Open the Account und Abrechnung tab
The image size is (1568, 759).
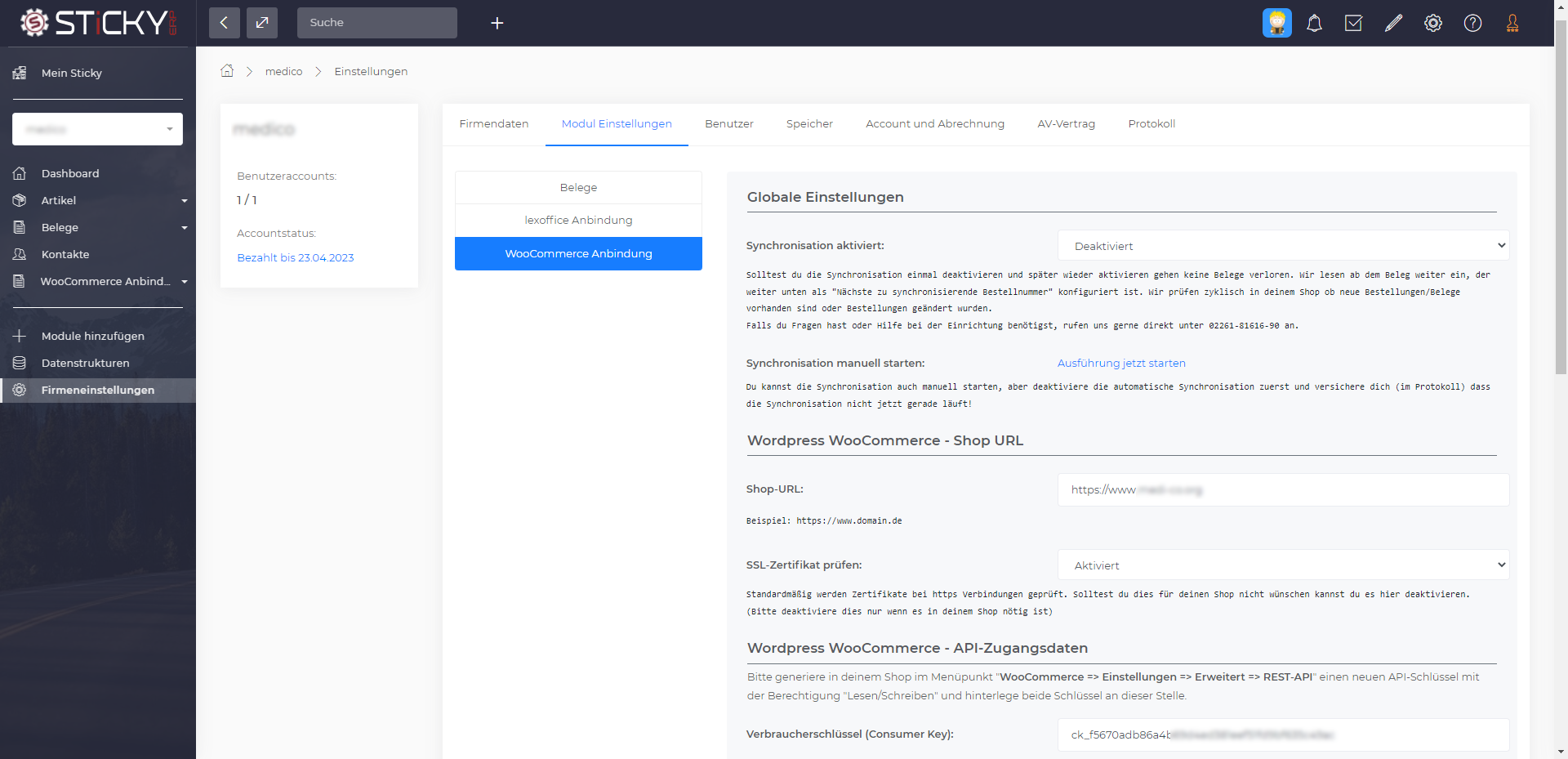pos(934,124)
